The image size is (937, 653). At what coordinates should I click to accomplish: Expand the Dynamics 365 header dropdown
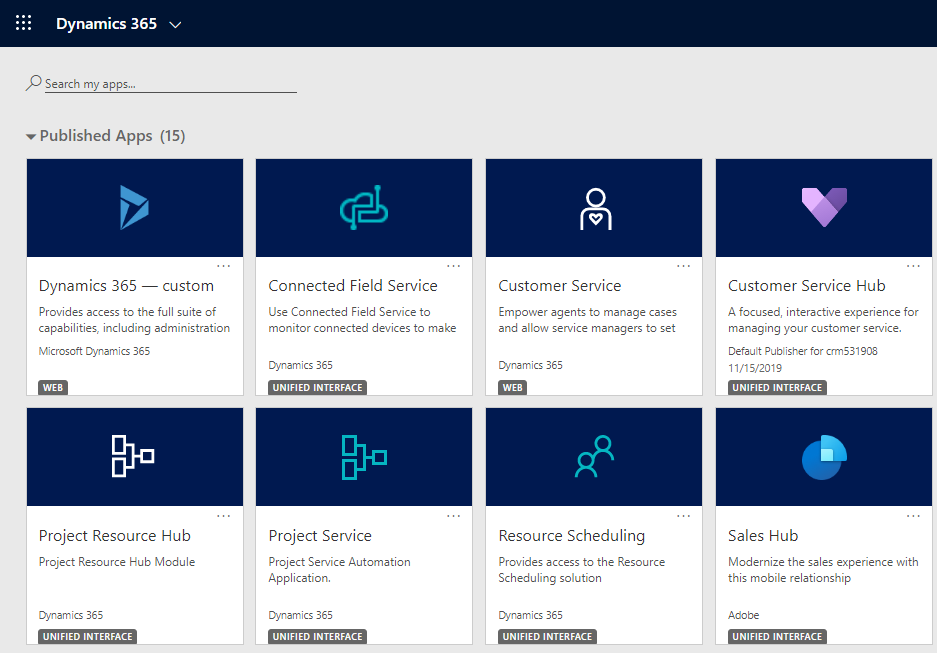point(176,22)
